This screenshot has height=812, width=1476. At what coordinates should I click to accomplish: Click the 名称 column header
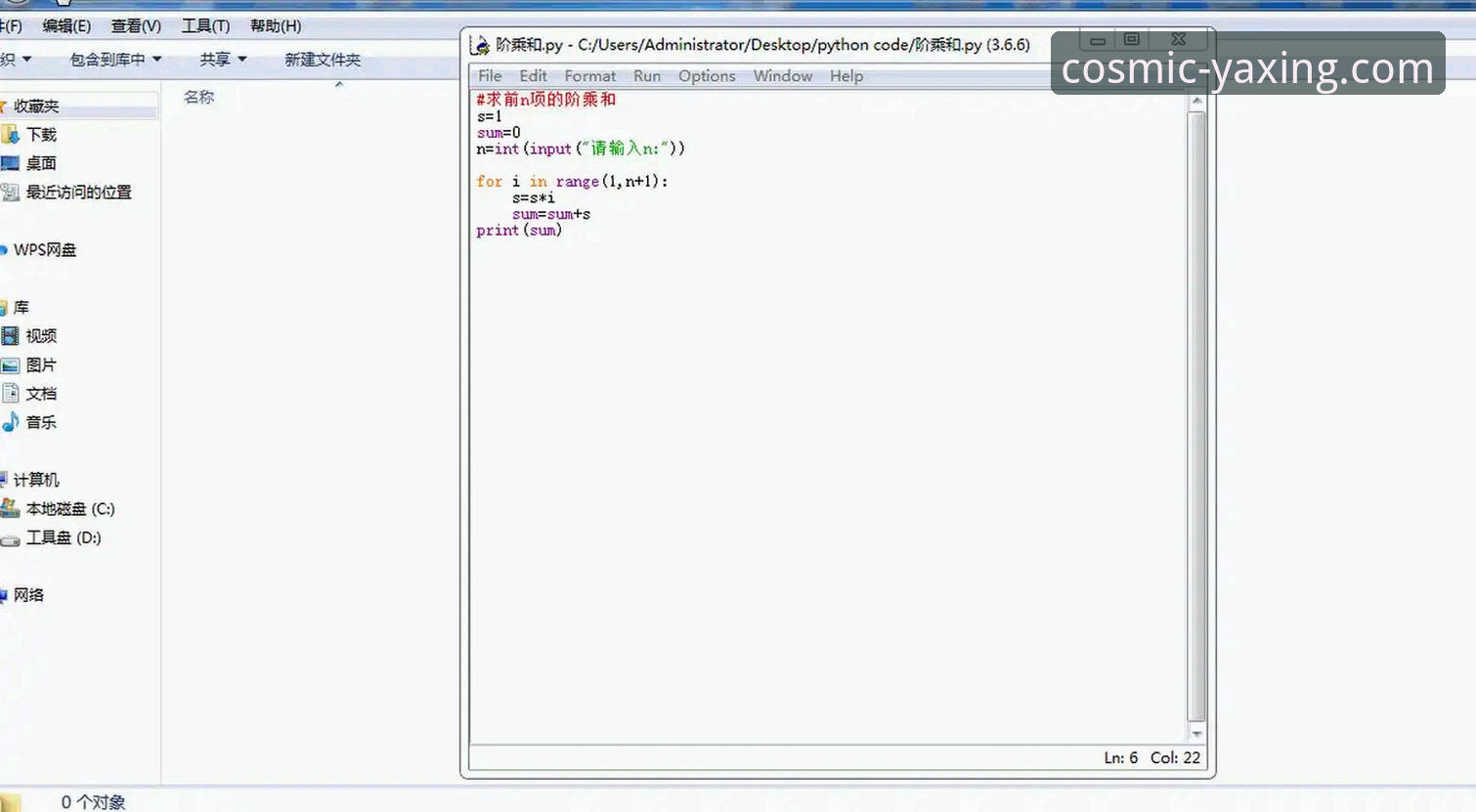199,97
